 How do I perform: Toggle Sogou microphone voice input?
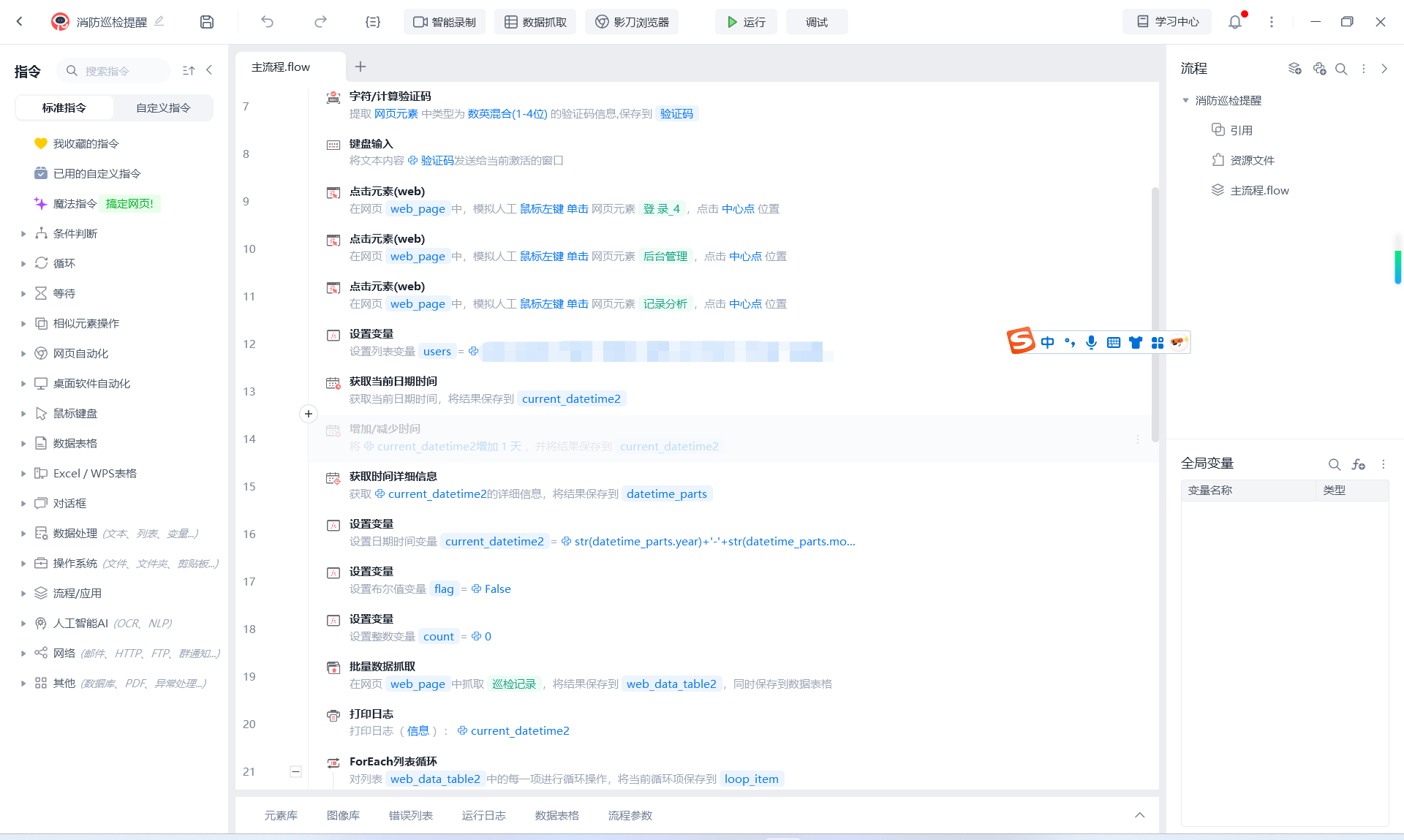click(x=1091, y=342)
